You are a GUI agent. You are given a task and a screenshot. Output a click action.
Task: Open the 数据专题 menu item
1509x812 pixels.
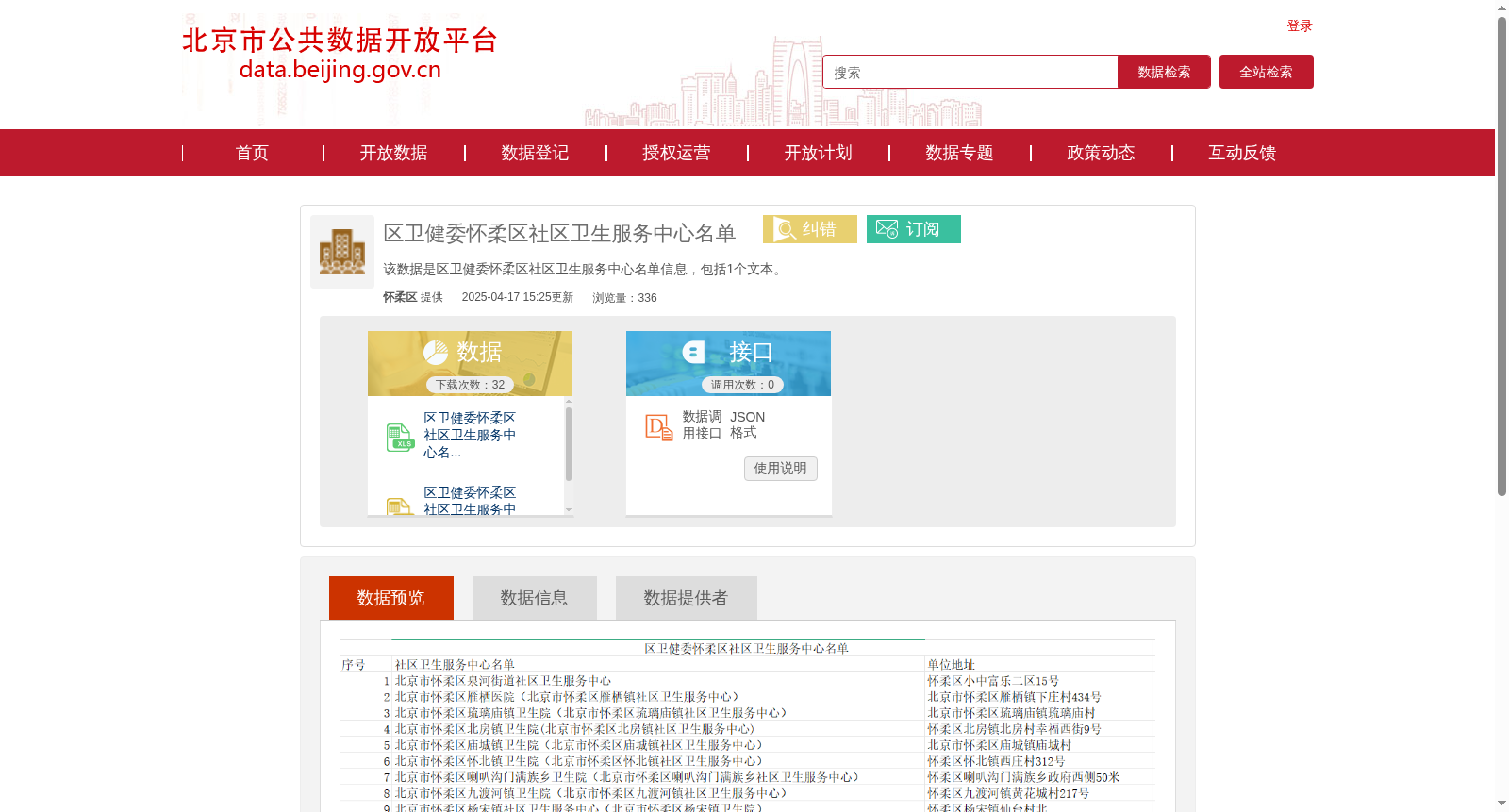pyautogui.click(x=959, y=153)
